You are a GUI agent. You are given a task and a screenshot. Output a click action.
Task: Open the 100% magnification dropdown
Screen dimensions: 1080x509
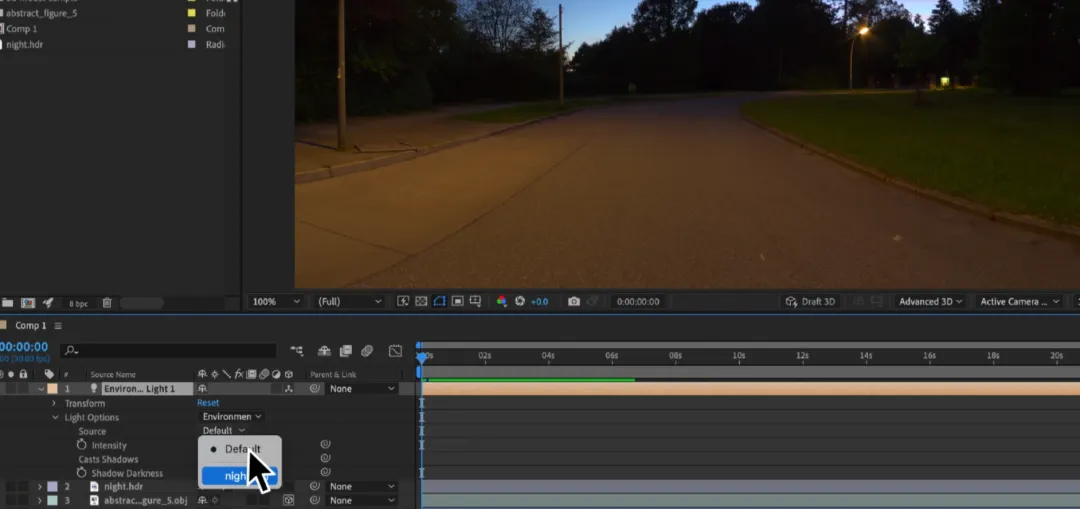click(276, 302)
